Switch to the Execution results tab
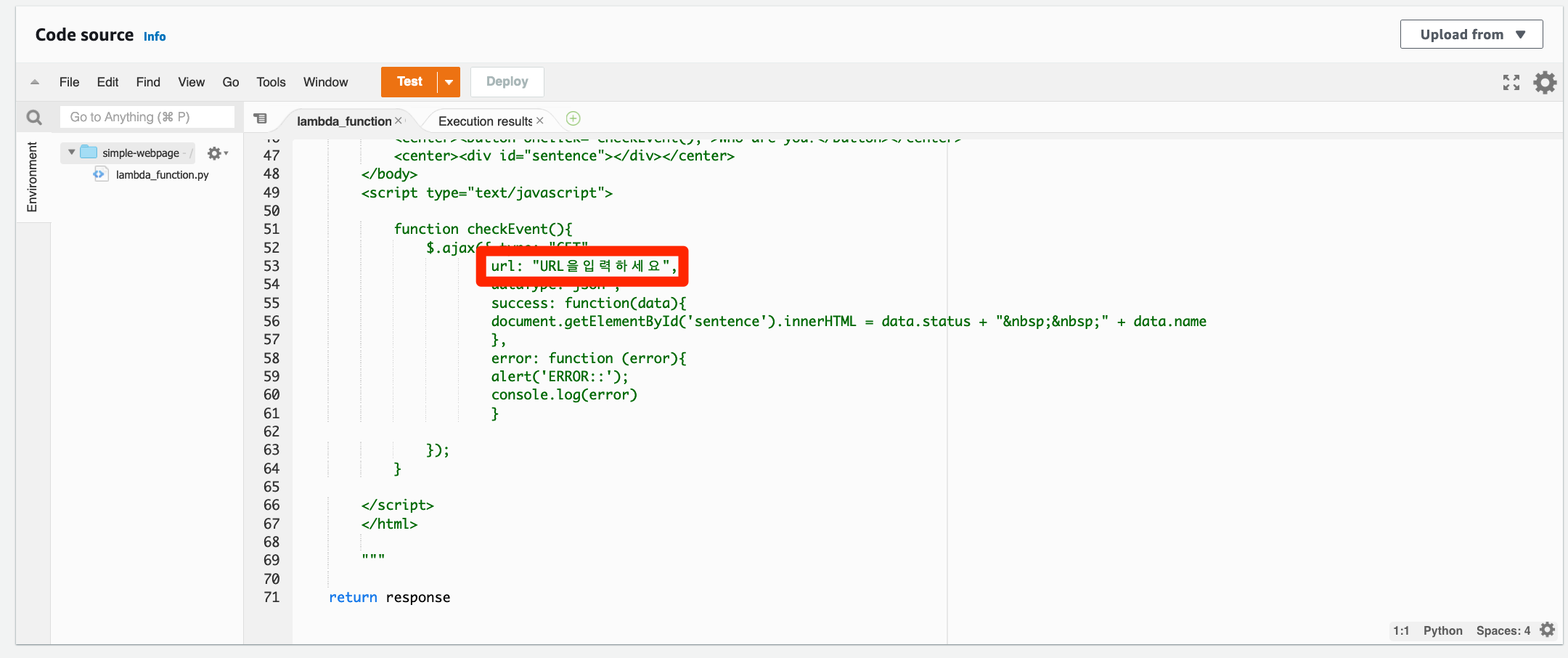This screenshot has width=1568, height=658. (485, 121)
